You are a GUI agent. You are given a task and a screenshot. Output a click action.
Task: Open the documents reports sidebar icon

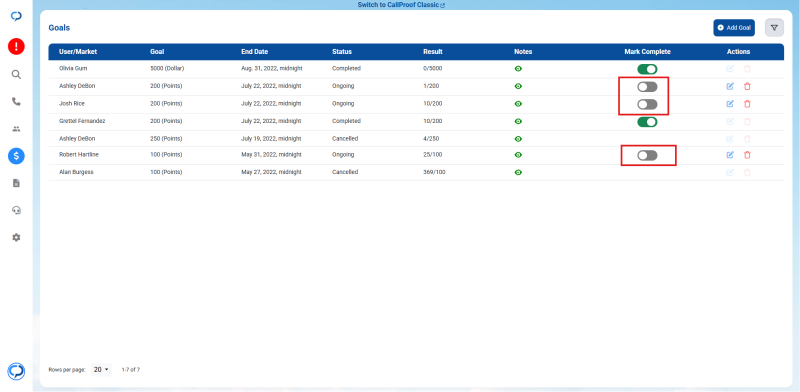(x=16, y=183)
